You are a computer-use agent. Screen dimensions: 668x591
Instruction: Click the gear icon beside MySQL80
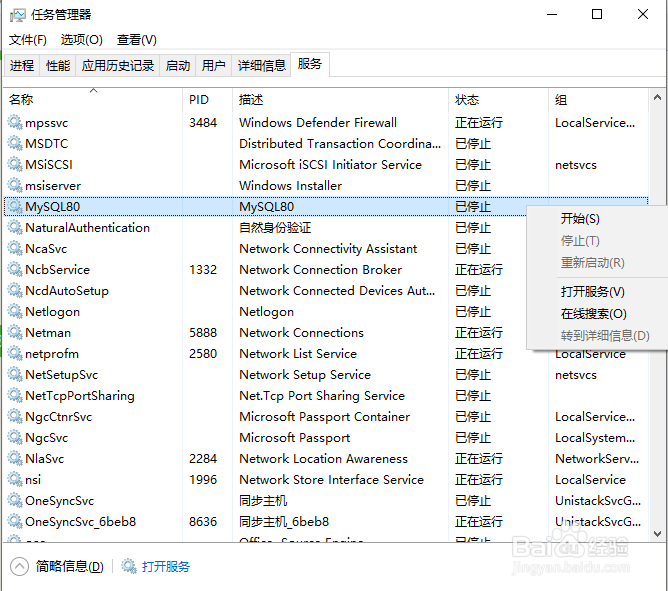click(x=15, y=206)
